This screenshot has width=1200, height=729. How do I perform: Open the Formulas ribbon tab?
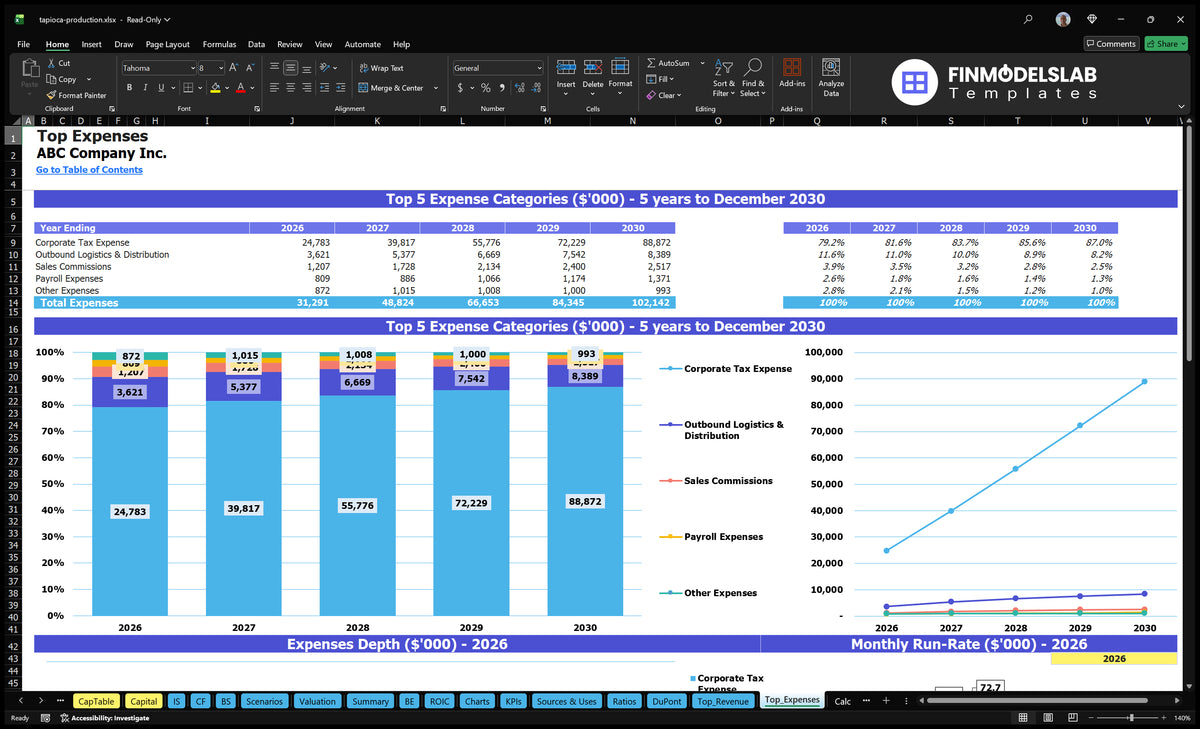(x=219, y=44)
